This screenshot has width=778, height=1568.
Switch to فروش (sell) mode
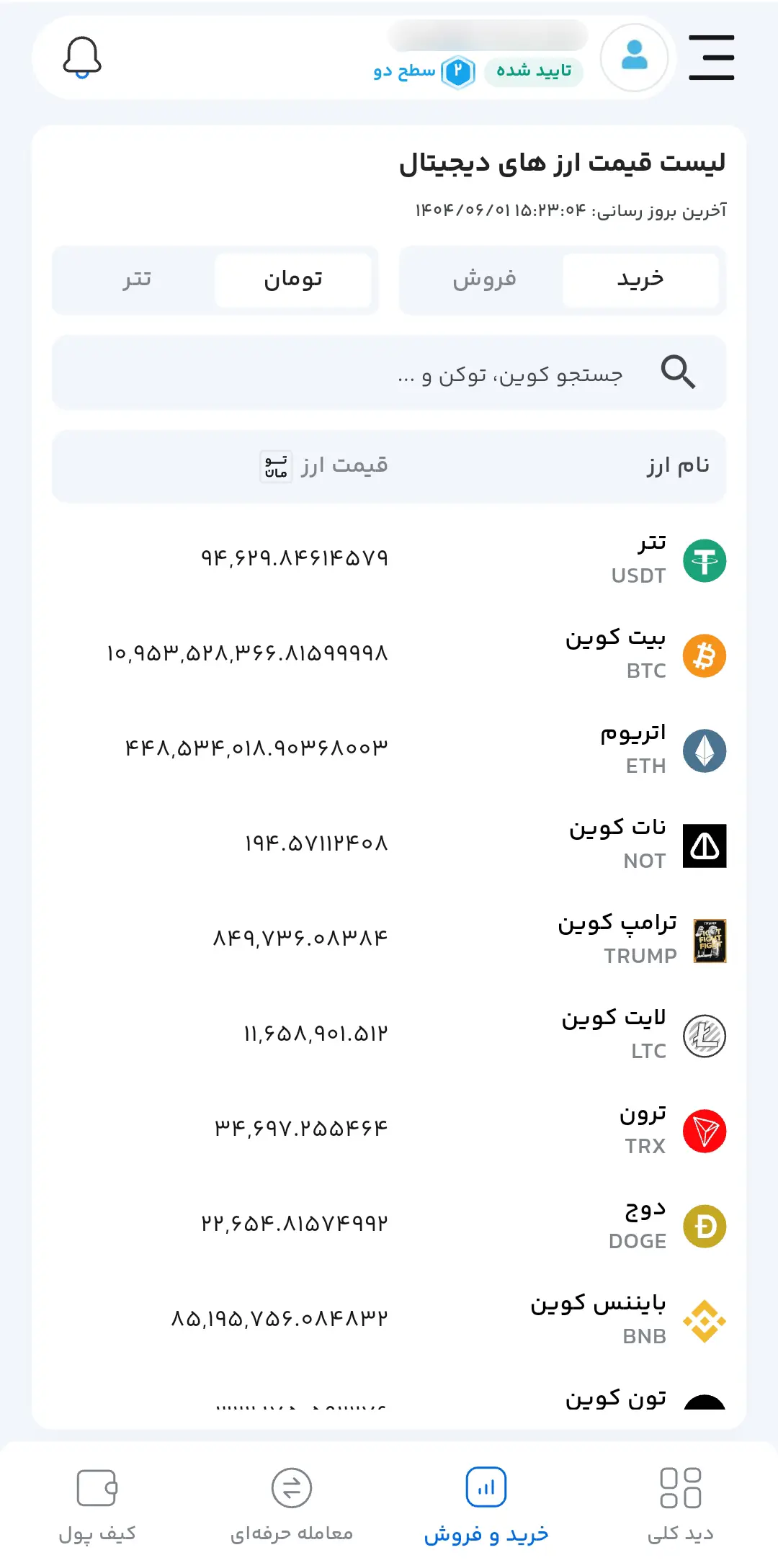pos(484,280)
